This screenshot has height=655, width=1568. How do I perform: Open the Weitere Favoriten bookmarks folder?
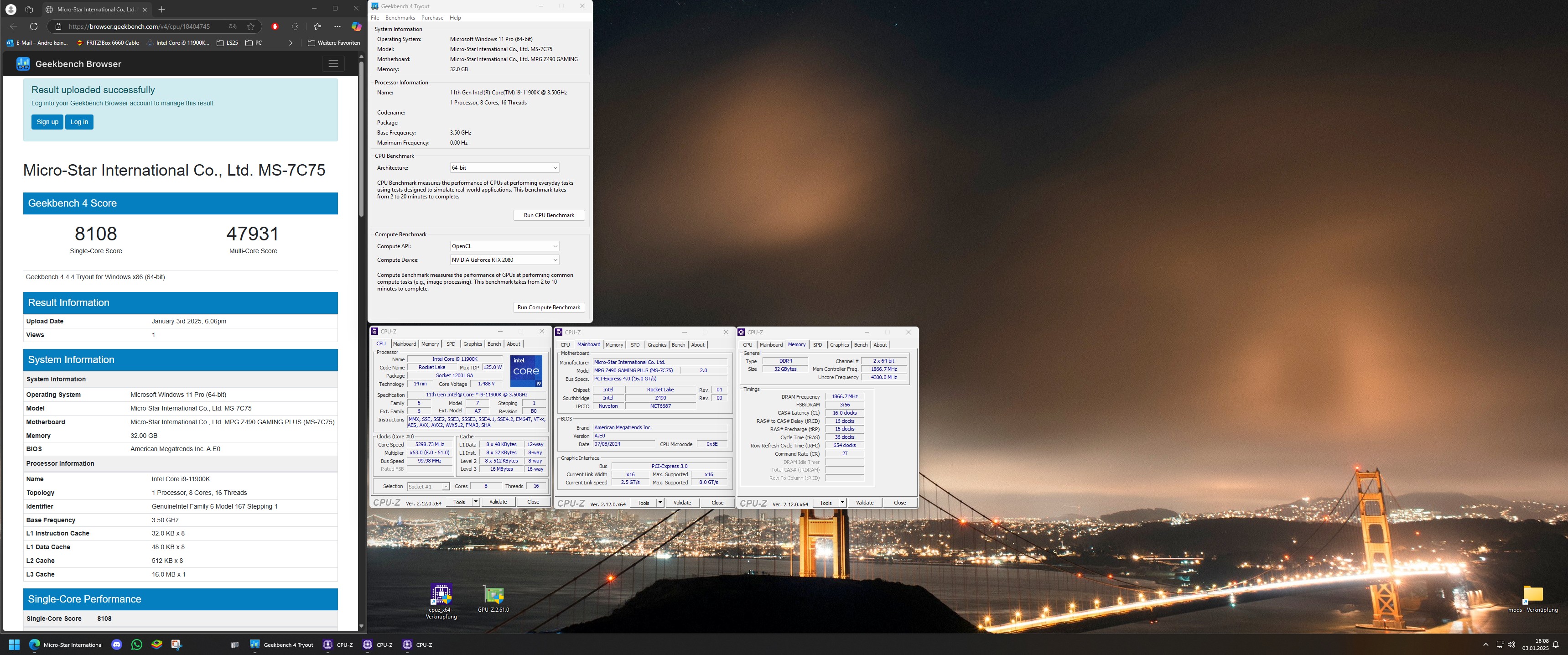click(x=333, y=42)
